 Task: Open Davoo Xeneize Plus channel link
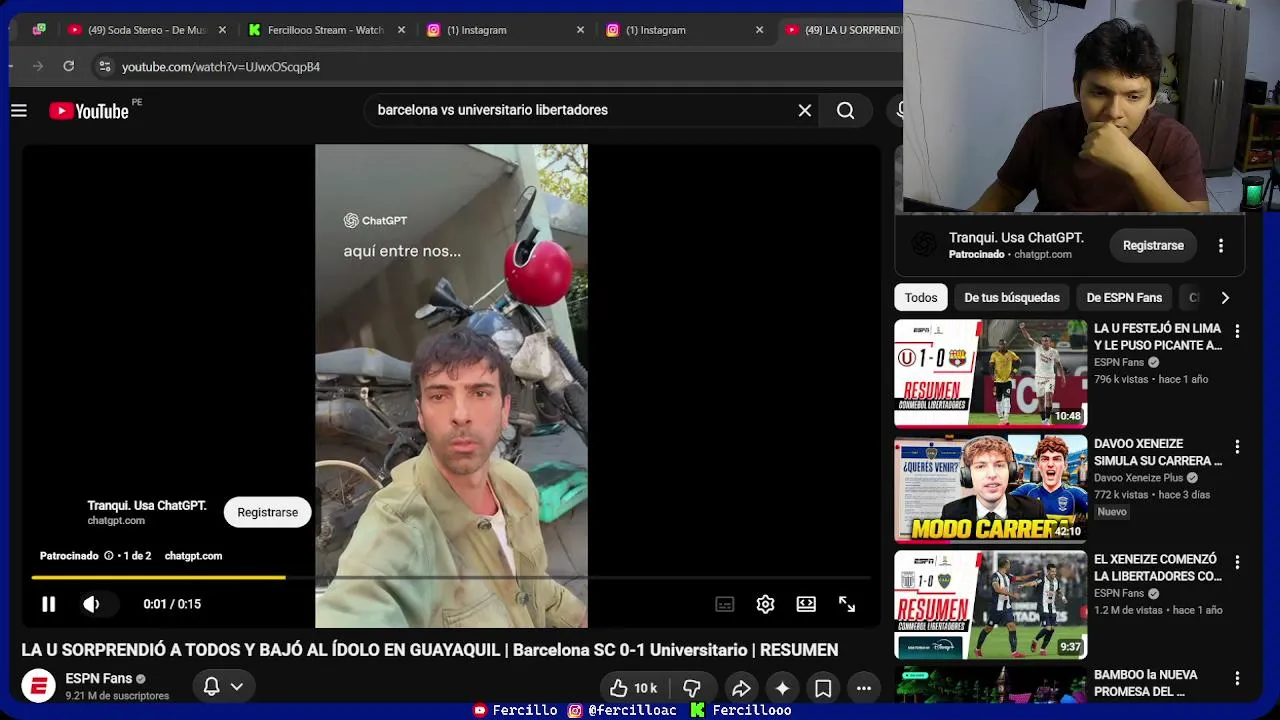coord(1139,478)
